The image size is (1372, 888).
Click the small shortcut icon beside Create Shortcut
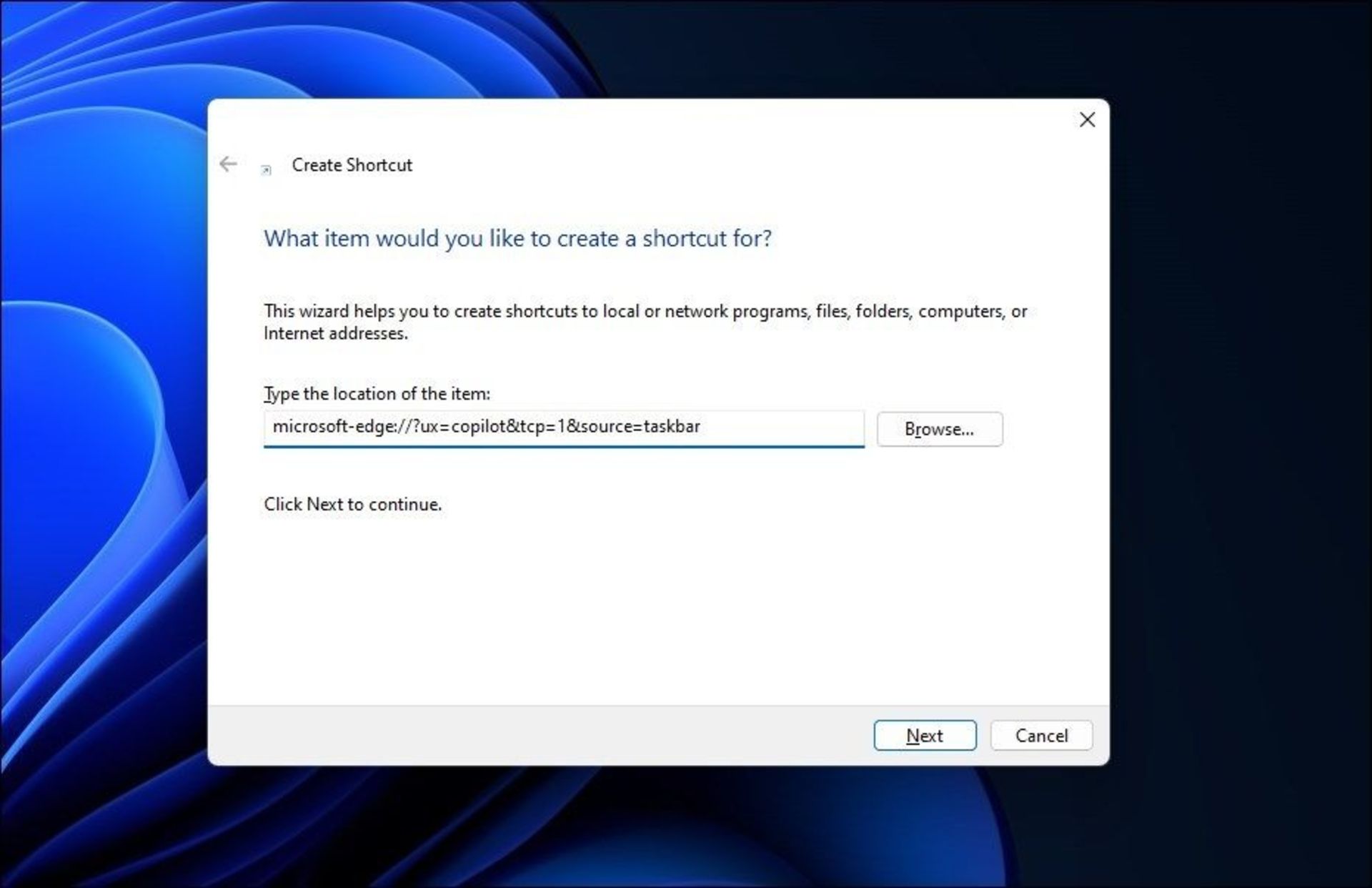point(266,170)
